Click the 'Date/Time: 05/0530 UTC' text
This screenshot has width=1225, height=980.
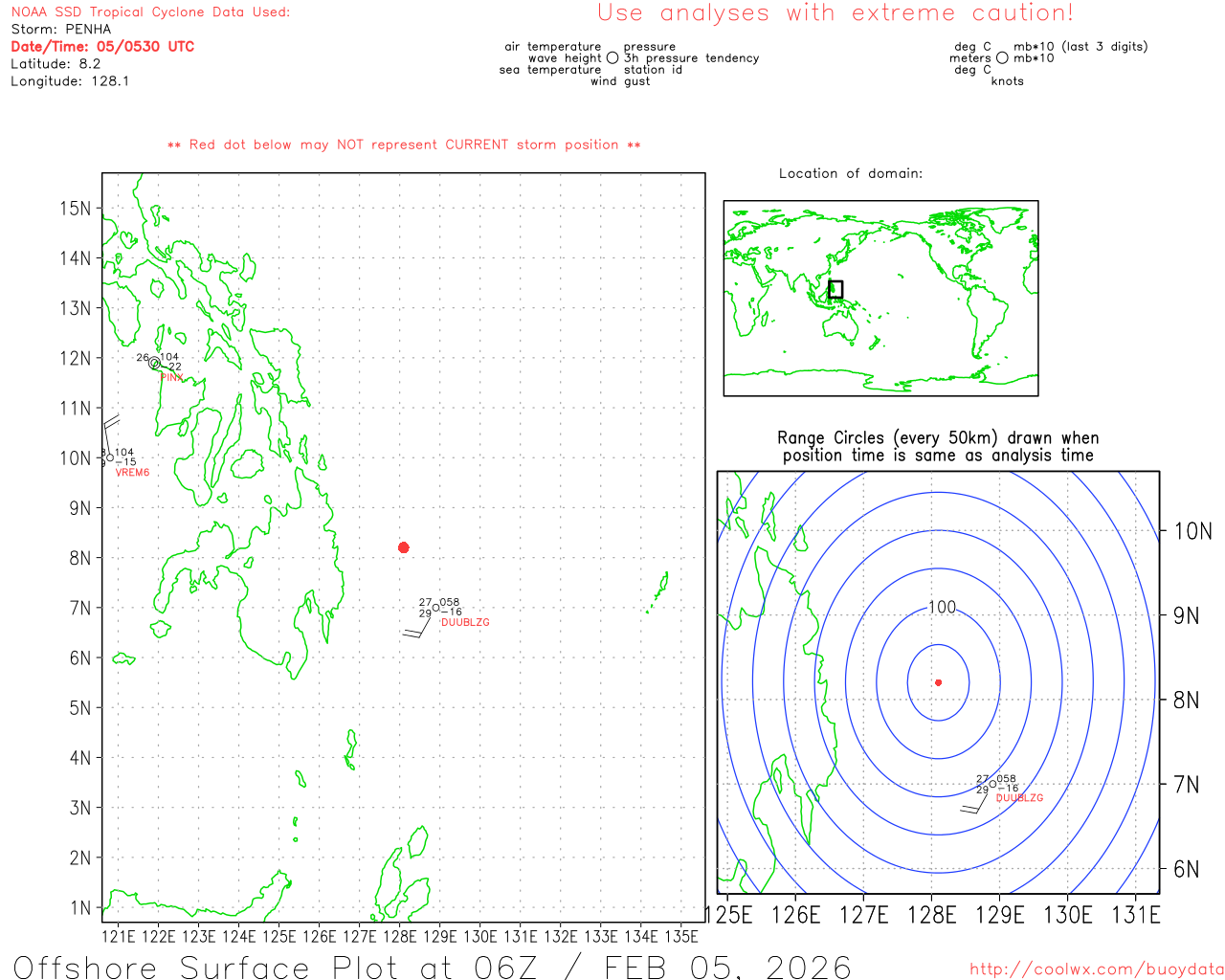tap(102, 47)
